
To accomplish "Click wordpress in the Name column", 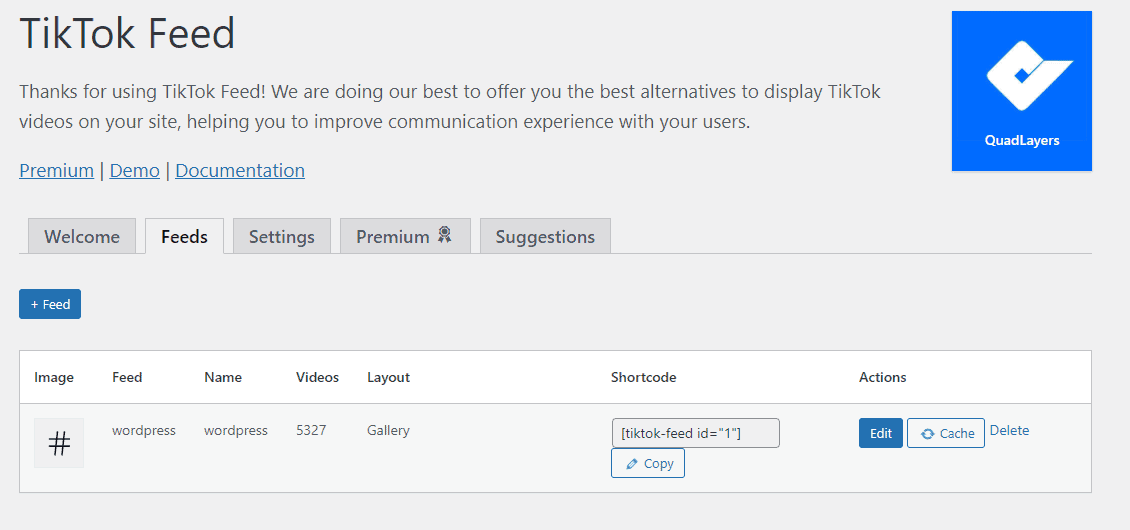I will coord(236,430).
